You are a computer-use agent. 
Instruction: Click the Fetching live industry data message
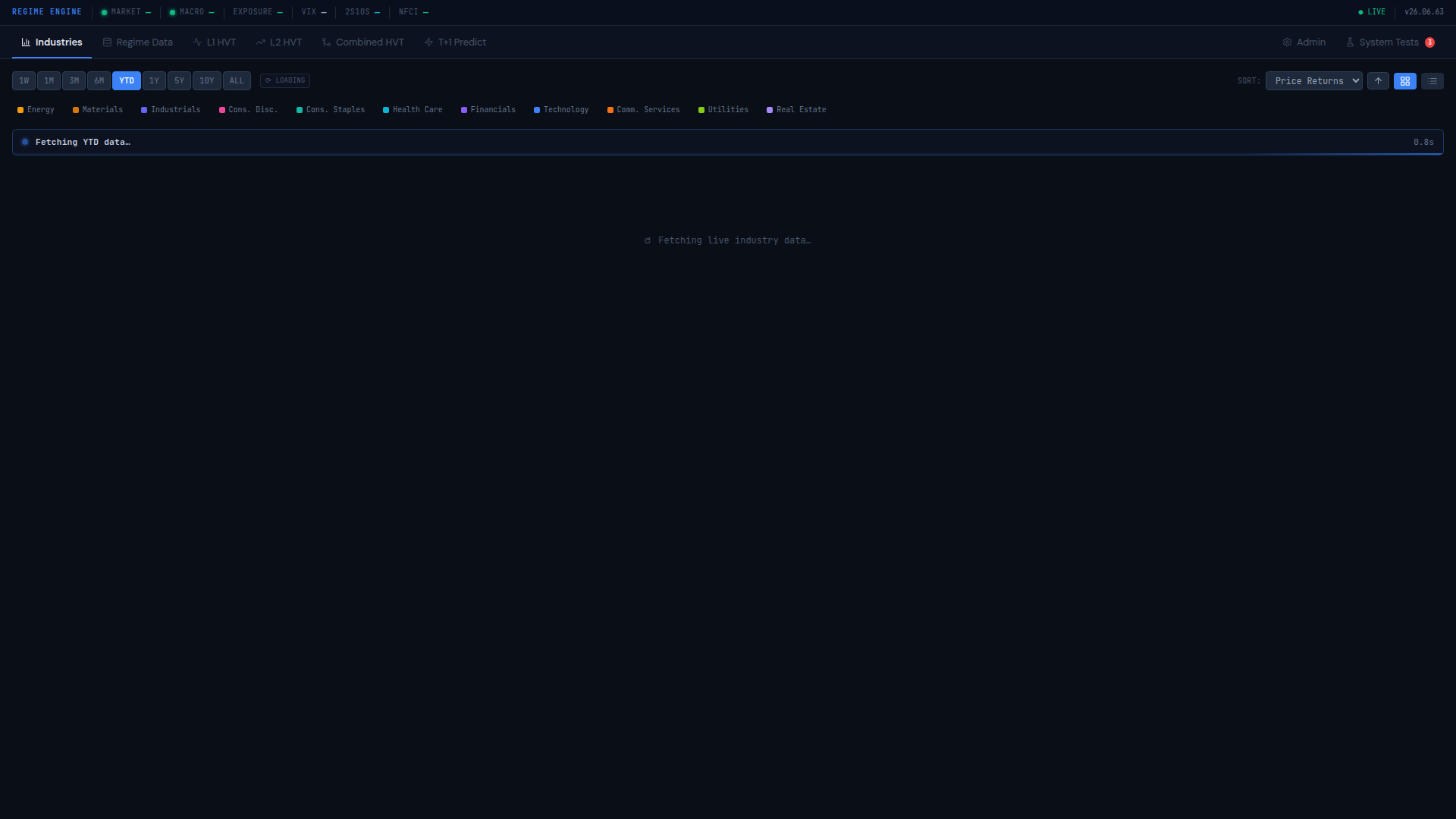728,240
